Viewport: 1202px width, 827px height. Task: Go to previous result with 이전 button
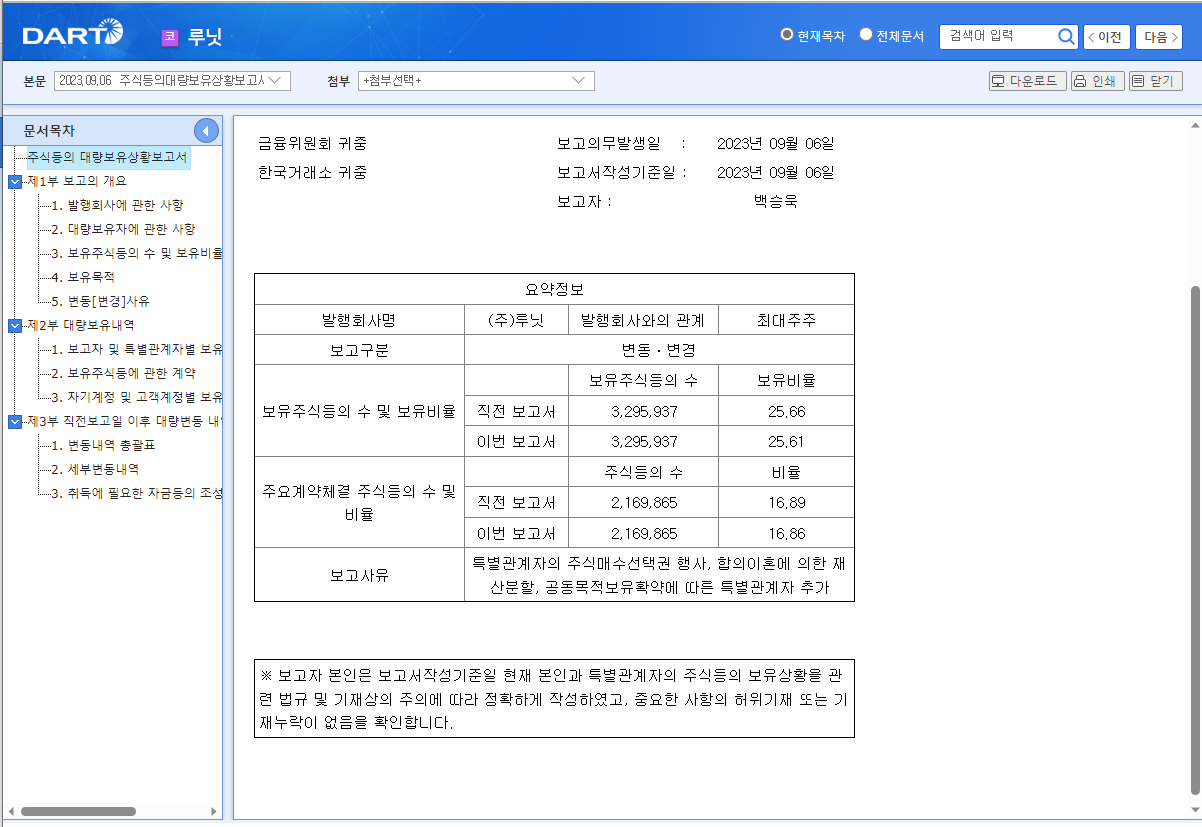click(1105, 37)
